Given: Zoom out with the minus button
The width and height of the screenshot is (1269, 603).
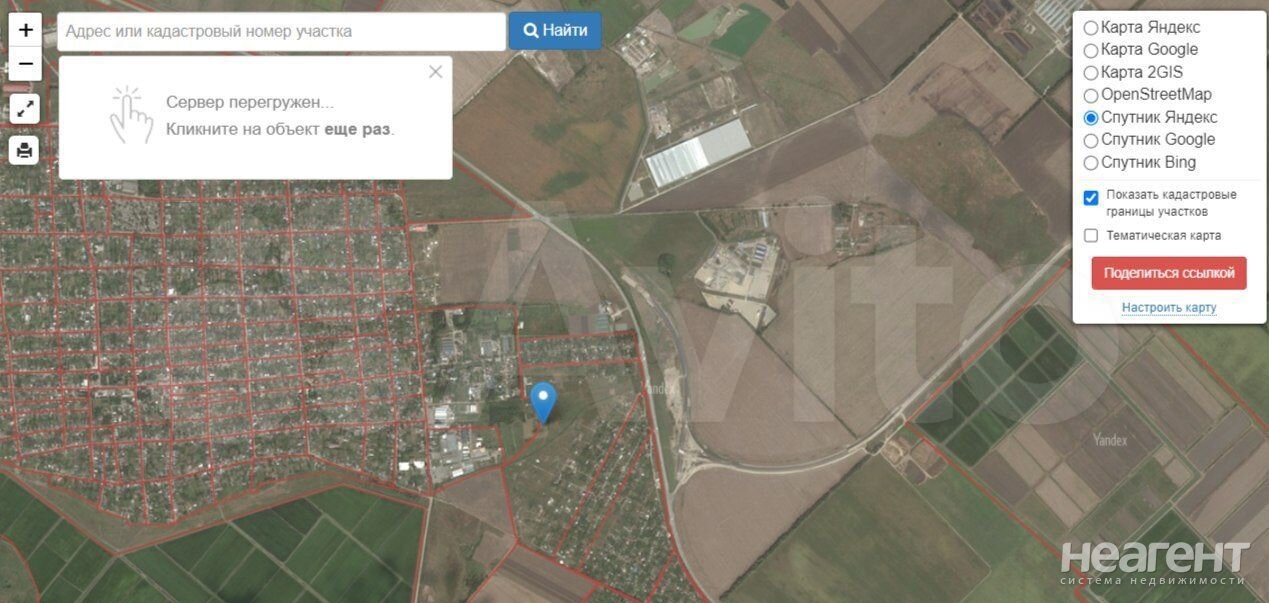Looking at the screenshot, I should click(26, 64).
